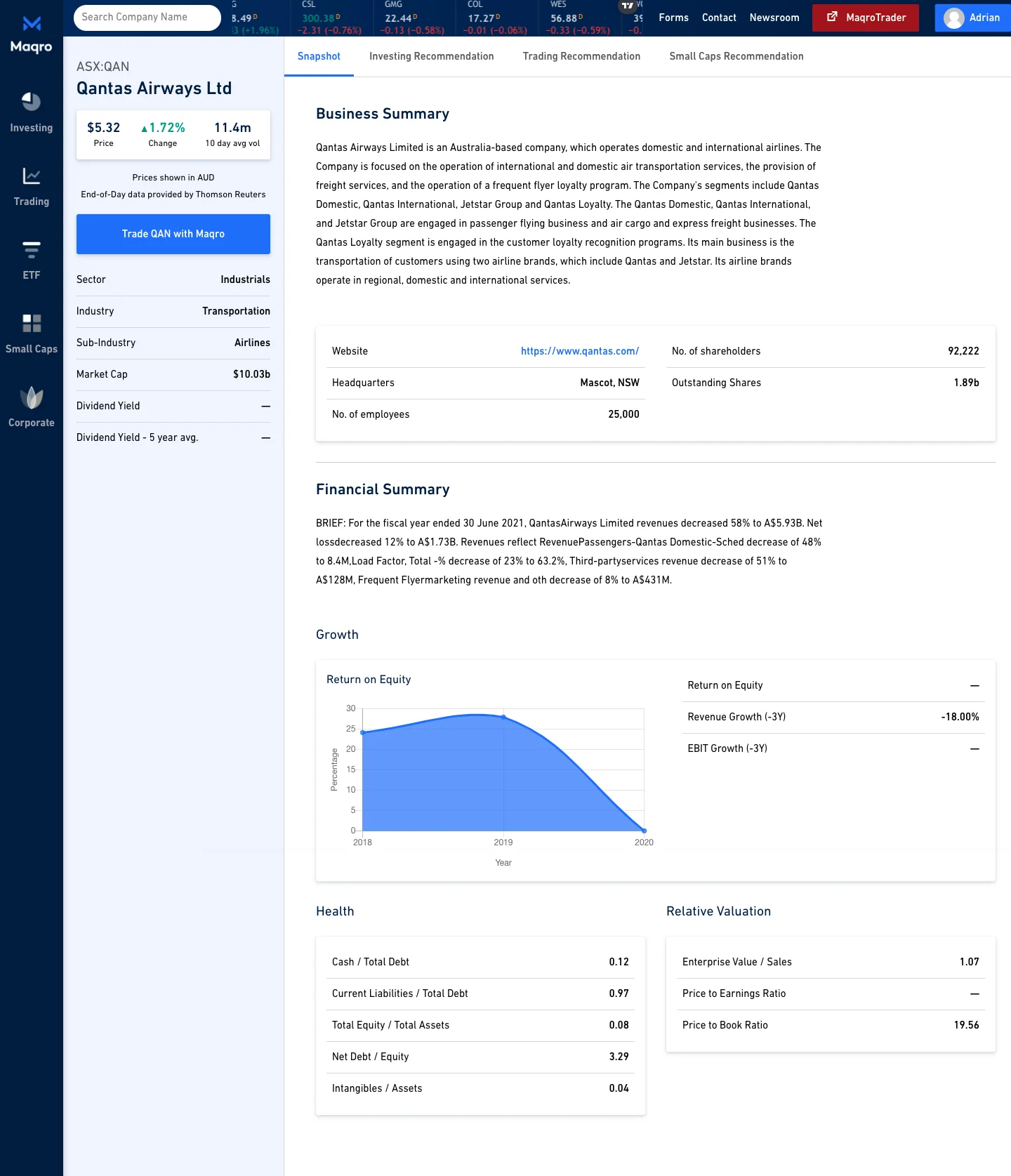Click the 1.89b outstanding shares value
Image resolution: width=1011 pixels, height=1176 pixels.
click(966, 383)
